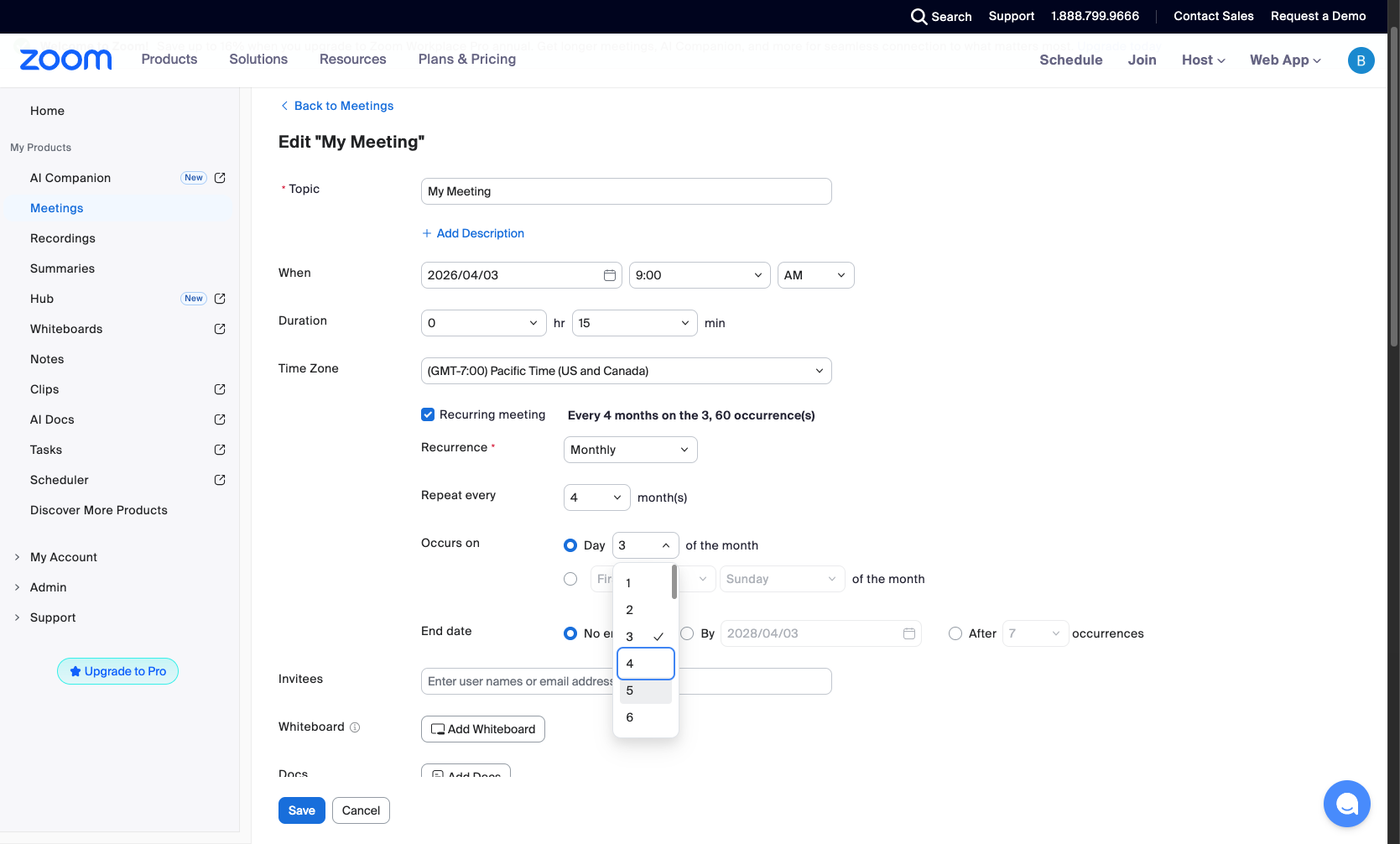Click the When date input field
This screenshot has width=1400, height=844.
pos(522,275)
